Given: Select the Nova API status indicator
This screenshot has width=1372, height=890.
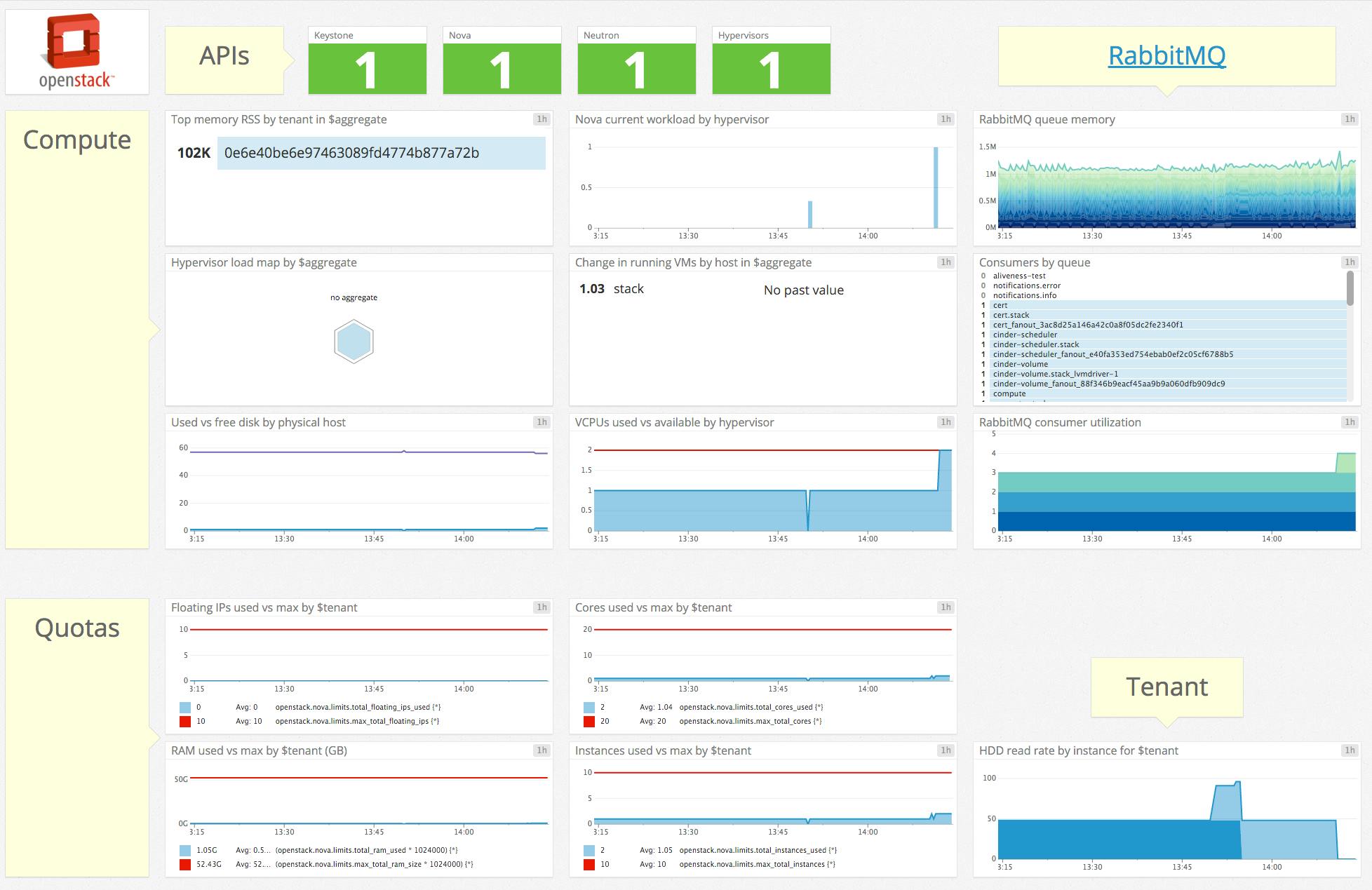Looking at the screenshot, I should coord(502,68).
